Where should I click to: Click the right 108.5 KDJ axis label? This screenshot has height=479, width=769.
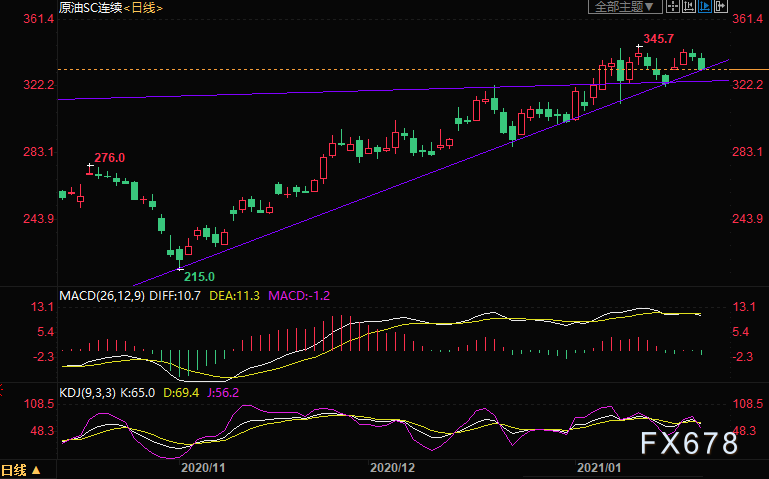747,404
